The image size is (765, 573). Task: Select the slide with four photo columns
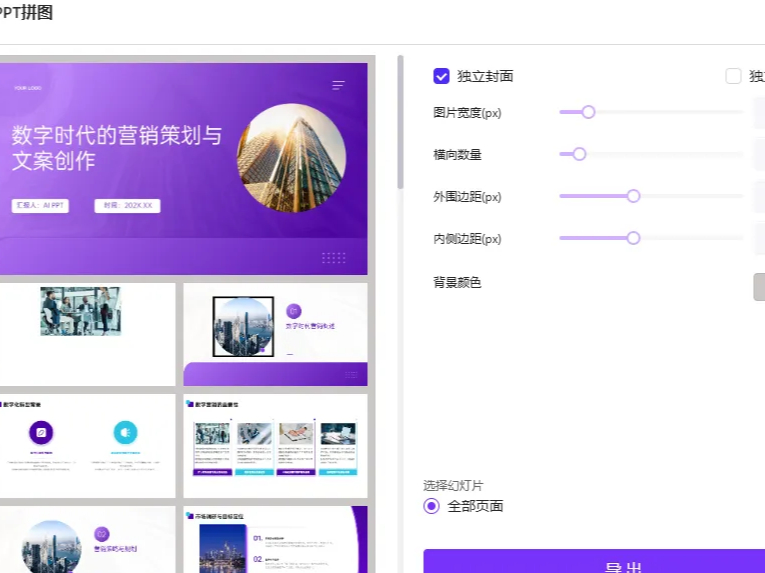click(275, 446)
